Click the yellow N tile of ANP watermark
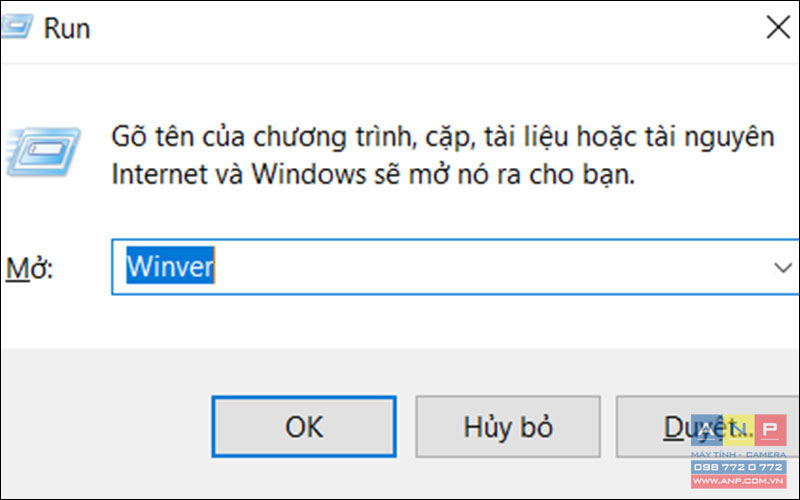This screenshot has height=500, width=800. pos(739,431)
